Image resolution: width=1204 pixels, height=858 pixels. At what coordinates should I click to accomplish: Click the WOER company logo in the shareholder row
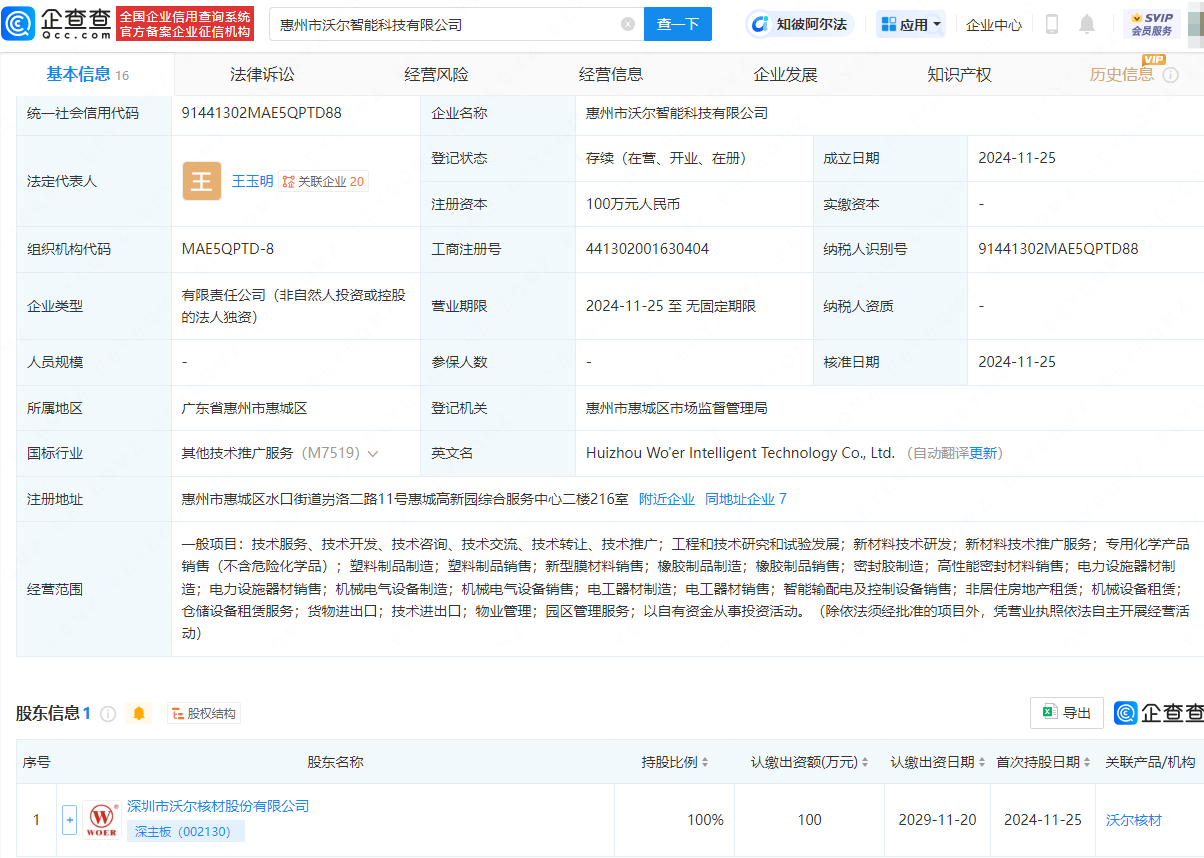(x=101, y=820)
